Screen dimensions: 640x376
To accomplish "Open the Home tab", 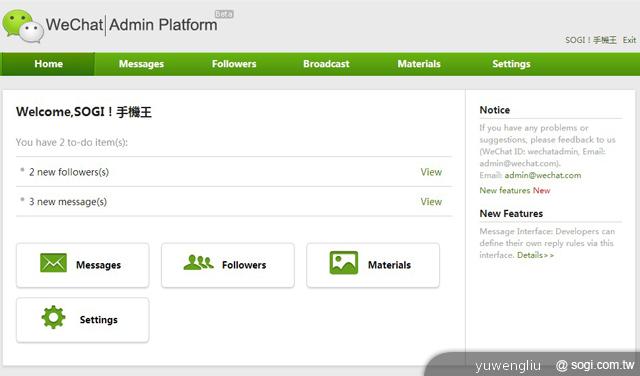I will point(48,64).
